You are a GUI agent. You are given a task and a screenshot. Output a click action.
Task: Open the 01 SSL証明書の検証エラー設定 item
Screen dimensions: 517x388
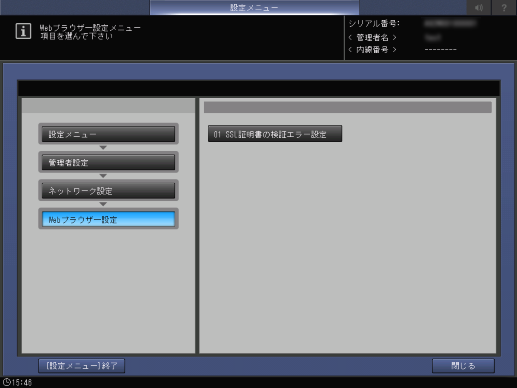point(275,134)
